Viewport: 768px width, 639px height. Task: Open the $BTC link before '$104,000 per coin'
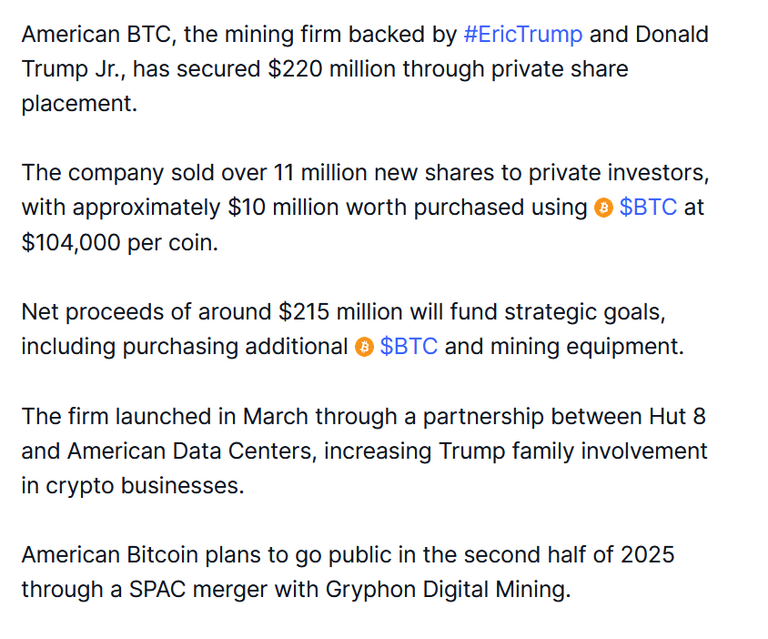pos(648,208)
